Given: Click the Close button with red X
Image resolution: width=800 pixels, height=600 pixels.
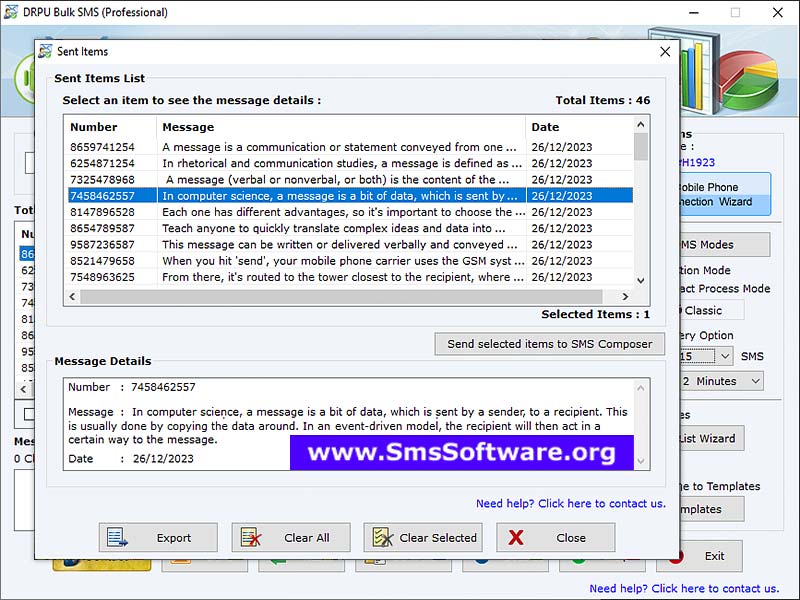Looking at the screenshot, I should tap(556, 537).
